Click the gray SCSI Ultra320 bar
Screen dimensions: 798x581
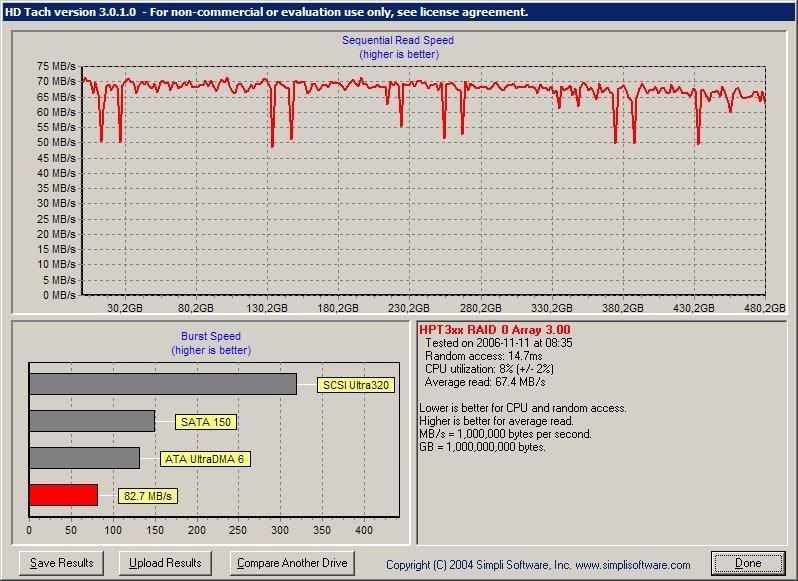163,384
